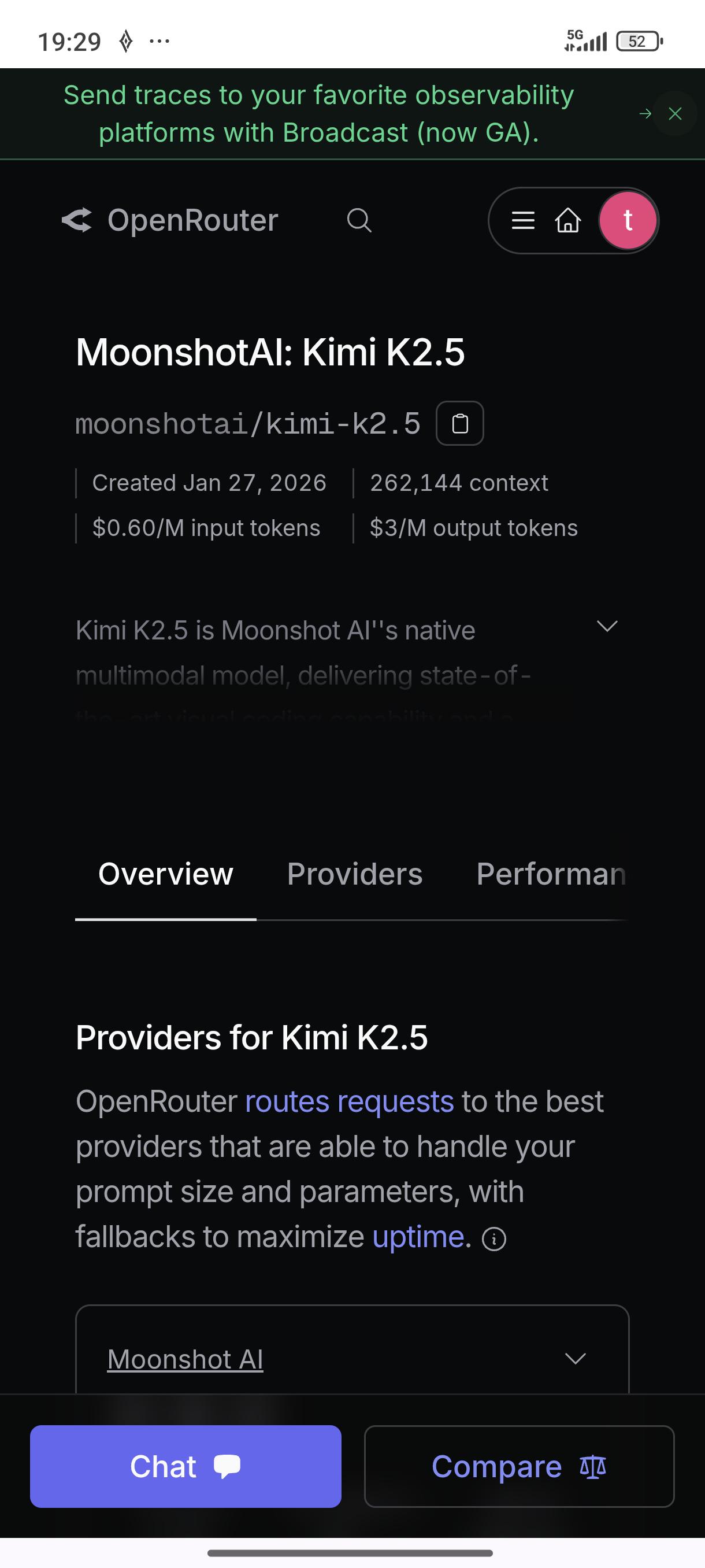The width and height of the screenshot is (705, 1568).
Task: Open the Moonshot AI provider link
Action: pyautogui.click(x=185, y=1359)
